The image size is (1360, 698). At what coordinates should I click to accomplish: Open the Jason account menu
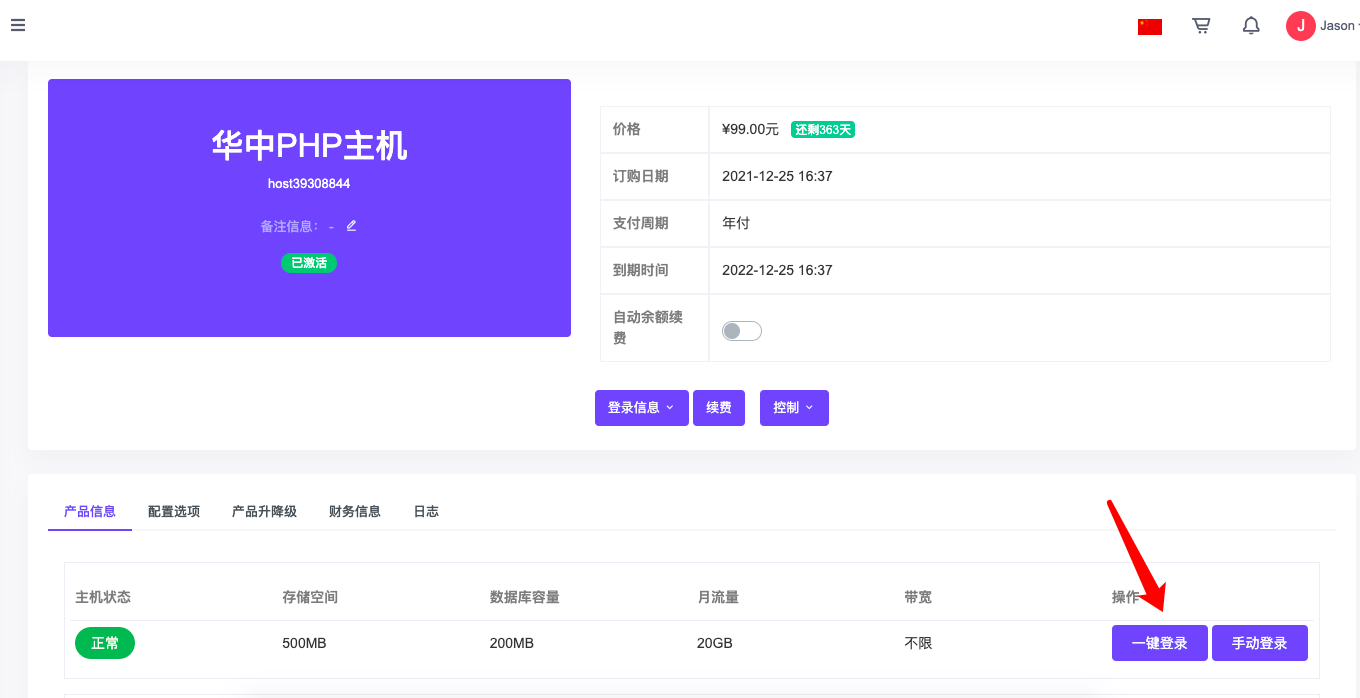(1338, 26)
